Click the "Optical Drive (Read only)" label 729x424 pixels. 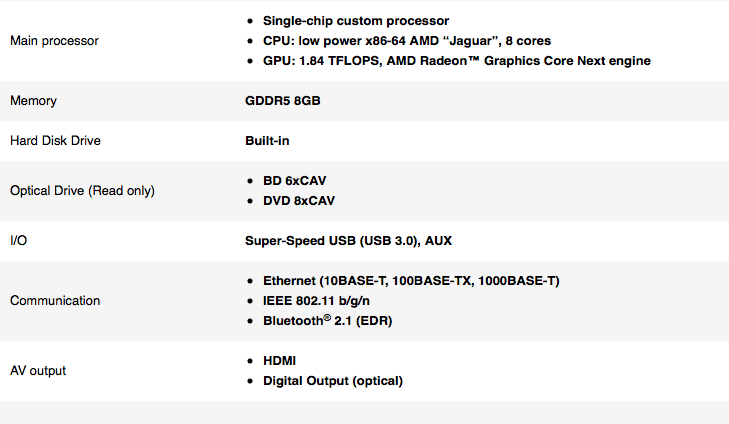click(x=82, y=191)
